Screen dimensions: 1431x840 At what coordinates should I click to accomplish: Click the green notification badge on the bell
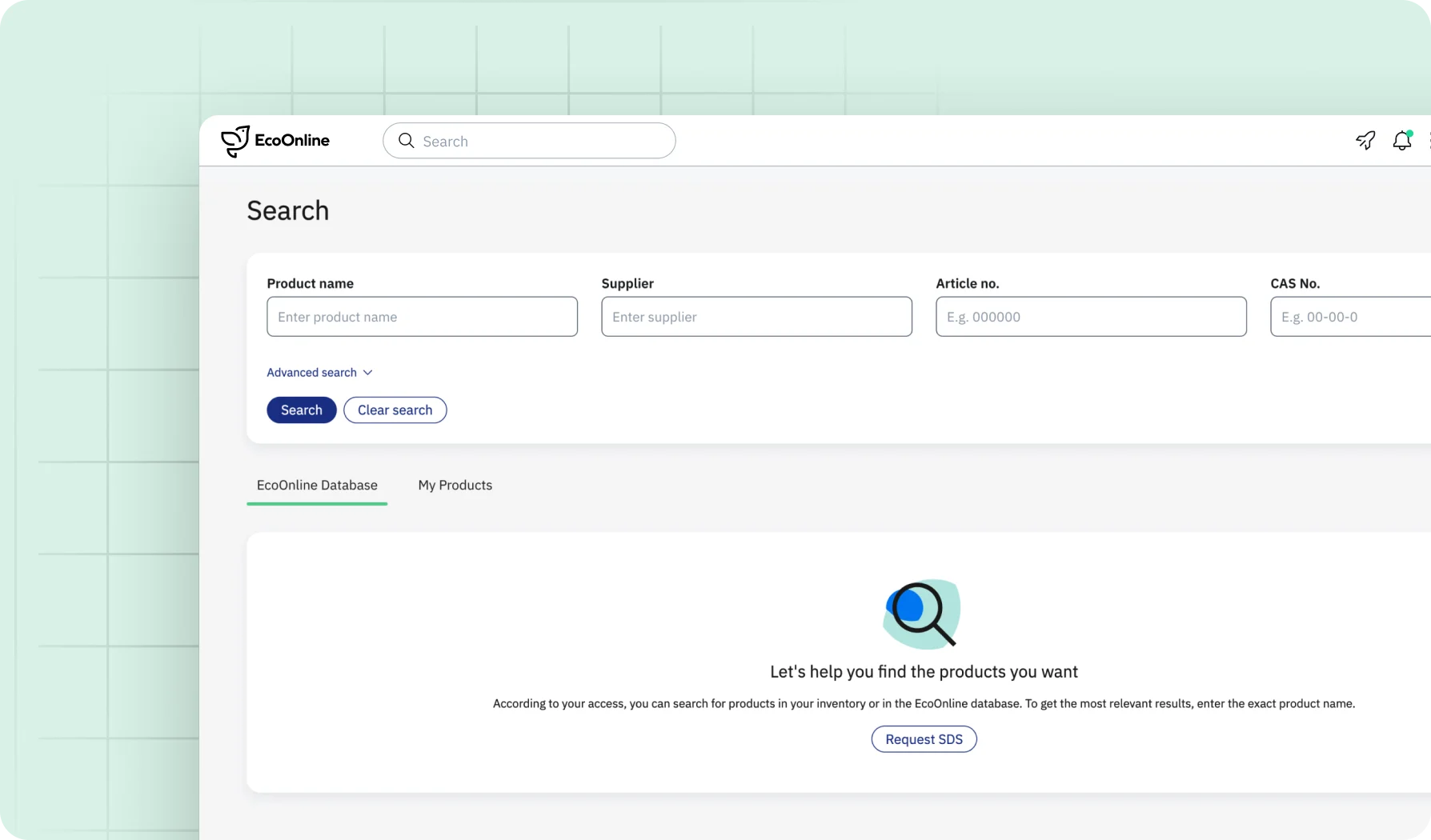pos(1410,133)
